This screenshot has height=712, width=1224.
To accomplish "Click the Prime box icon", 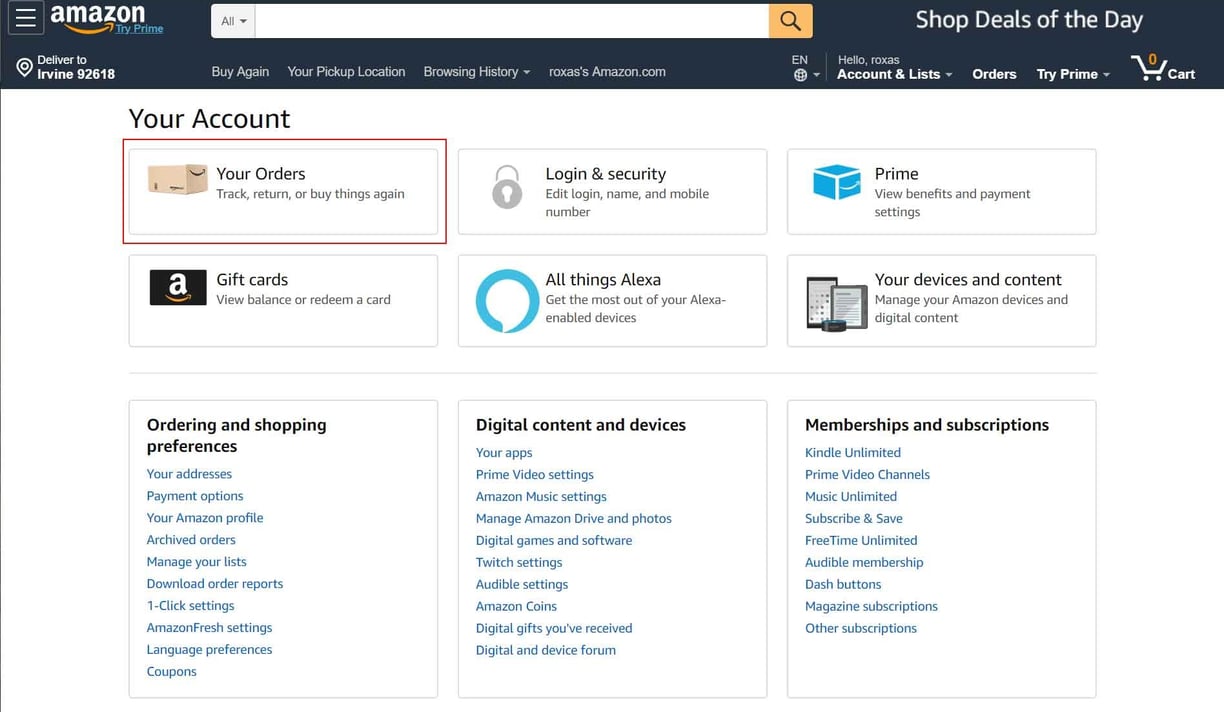I will point(836,182).
